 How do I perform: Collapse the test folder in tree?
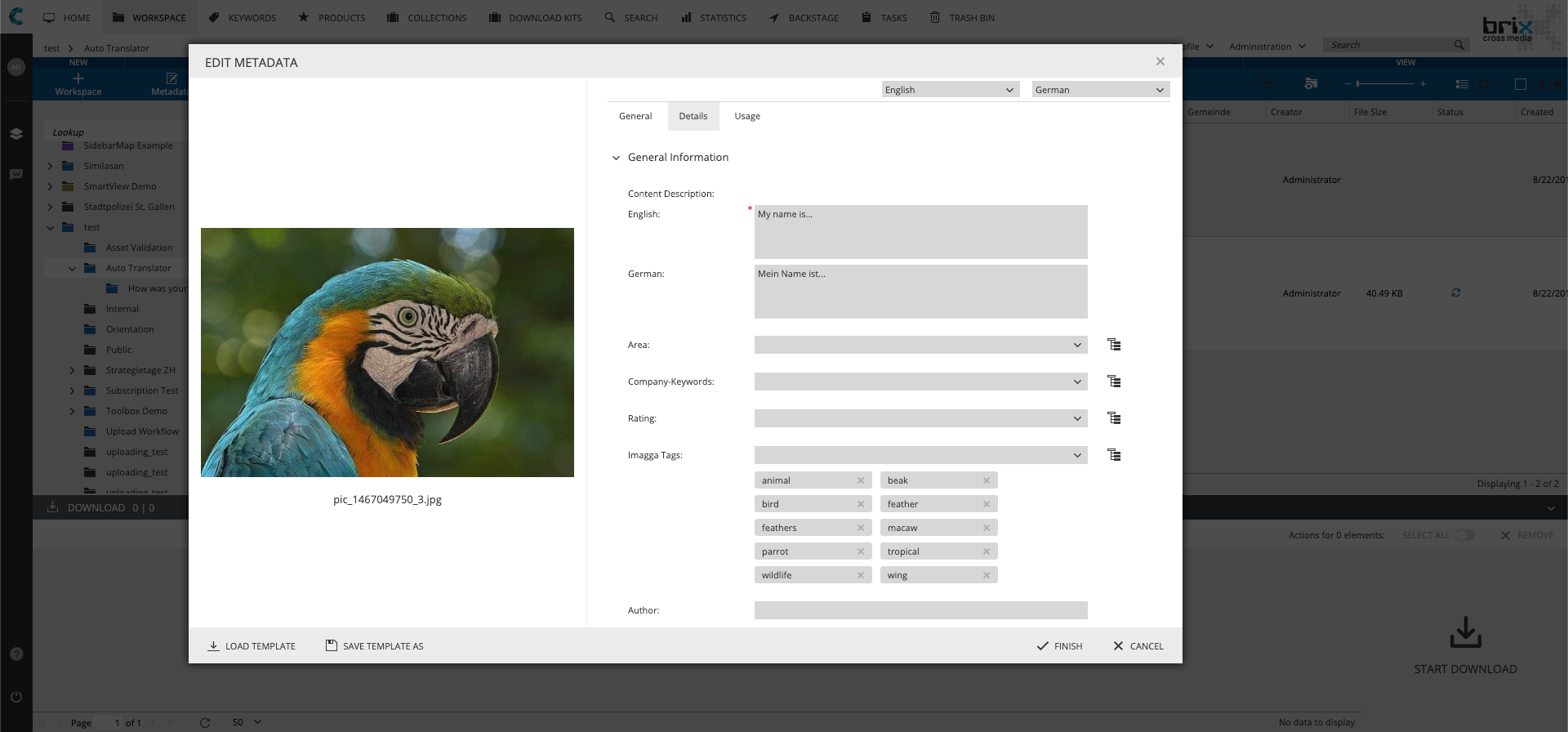coord(51,227)
